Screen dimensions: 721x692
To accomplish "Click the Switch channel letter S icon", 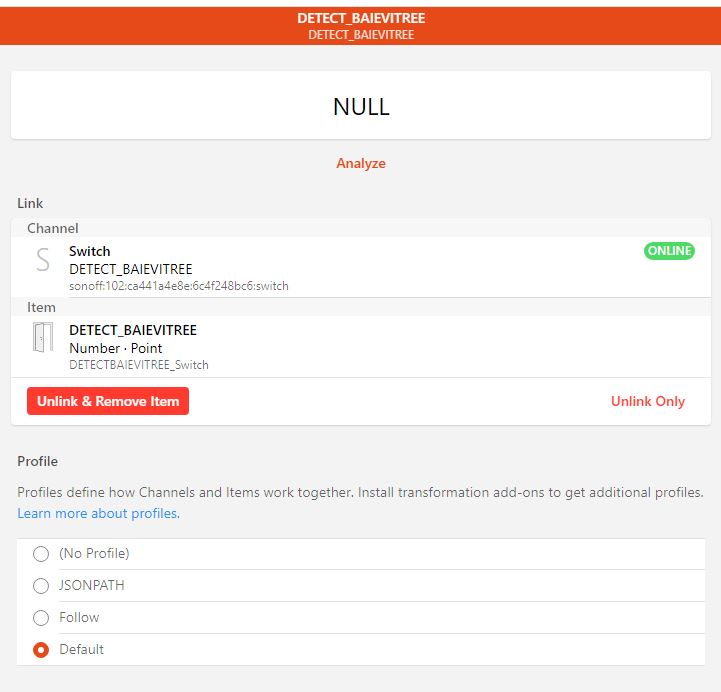I will click(43, 260).
